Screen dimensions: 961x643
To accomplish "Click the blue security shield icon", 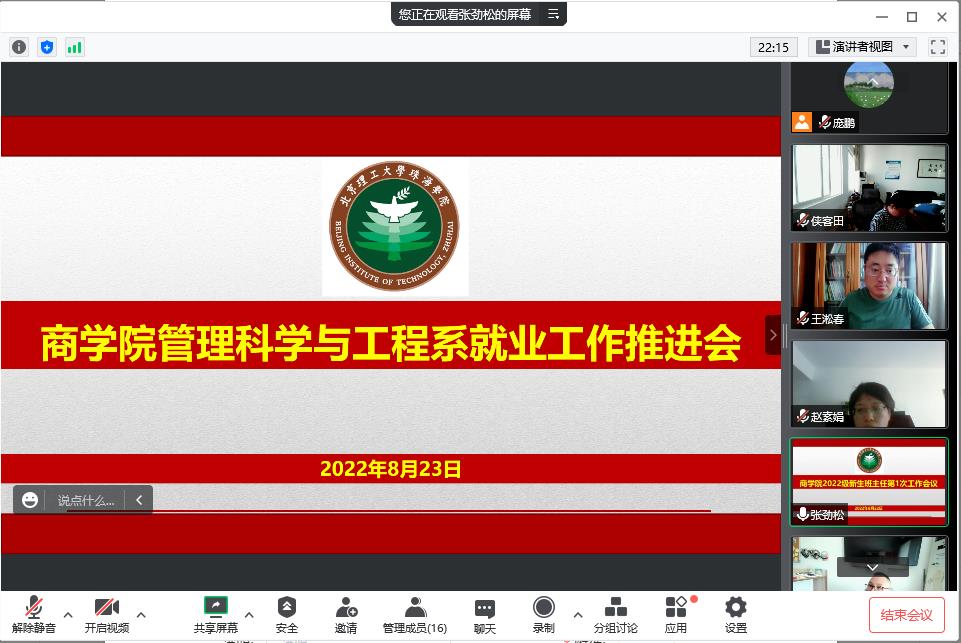I will 47,47.
